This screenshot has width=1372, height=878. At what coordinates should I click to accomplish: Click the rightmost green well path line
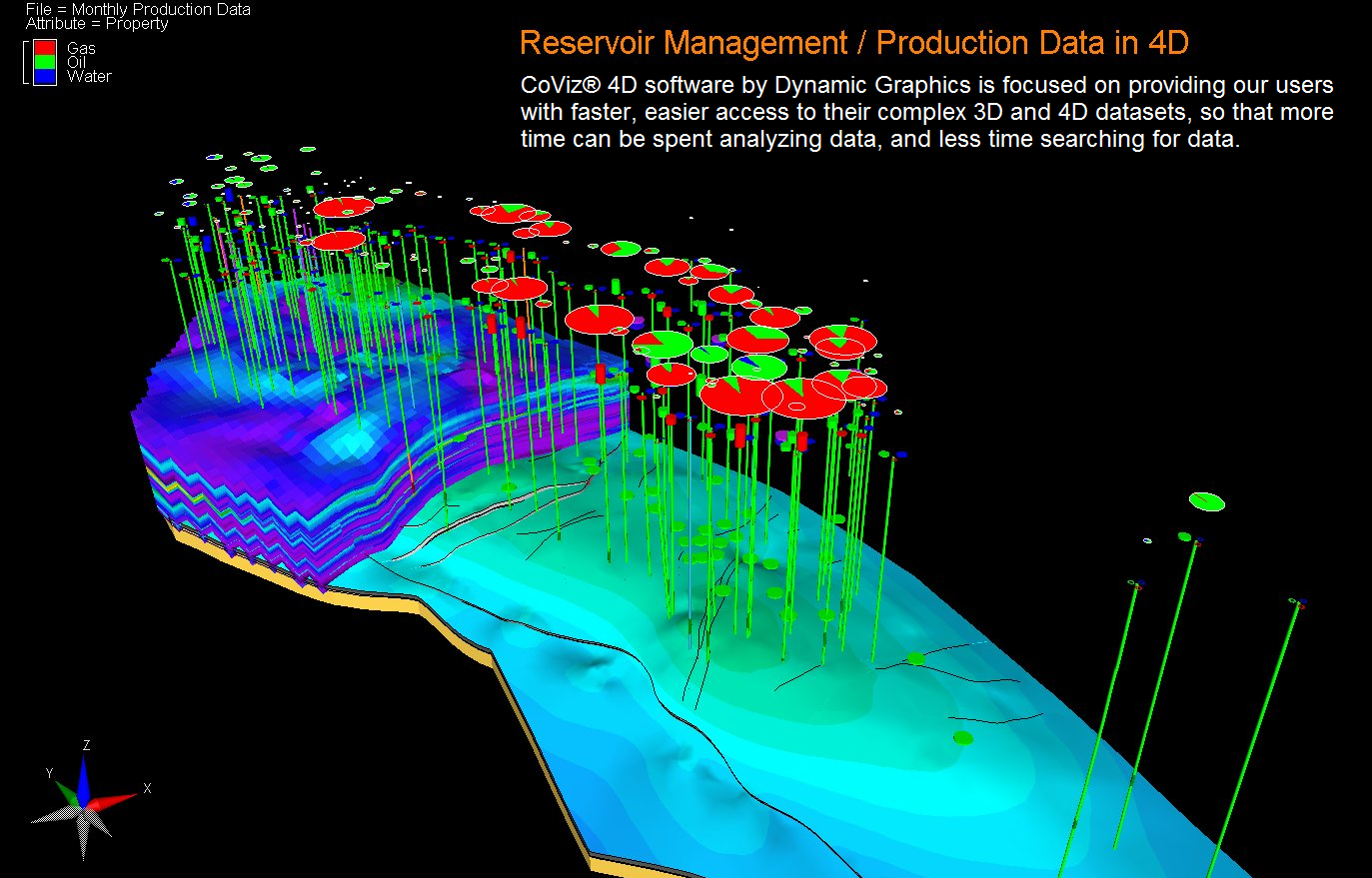pos(1259,719)
